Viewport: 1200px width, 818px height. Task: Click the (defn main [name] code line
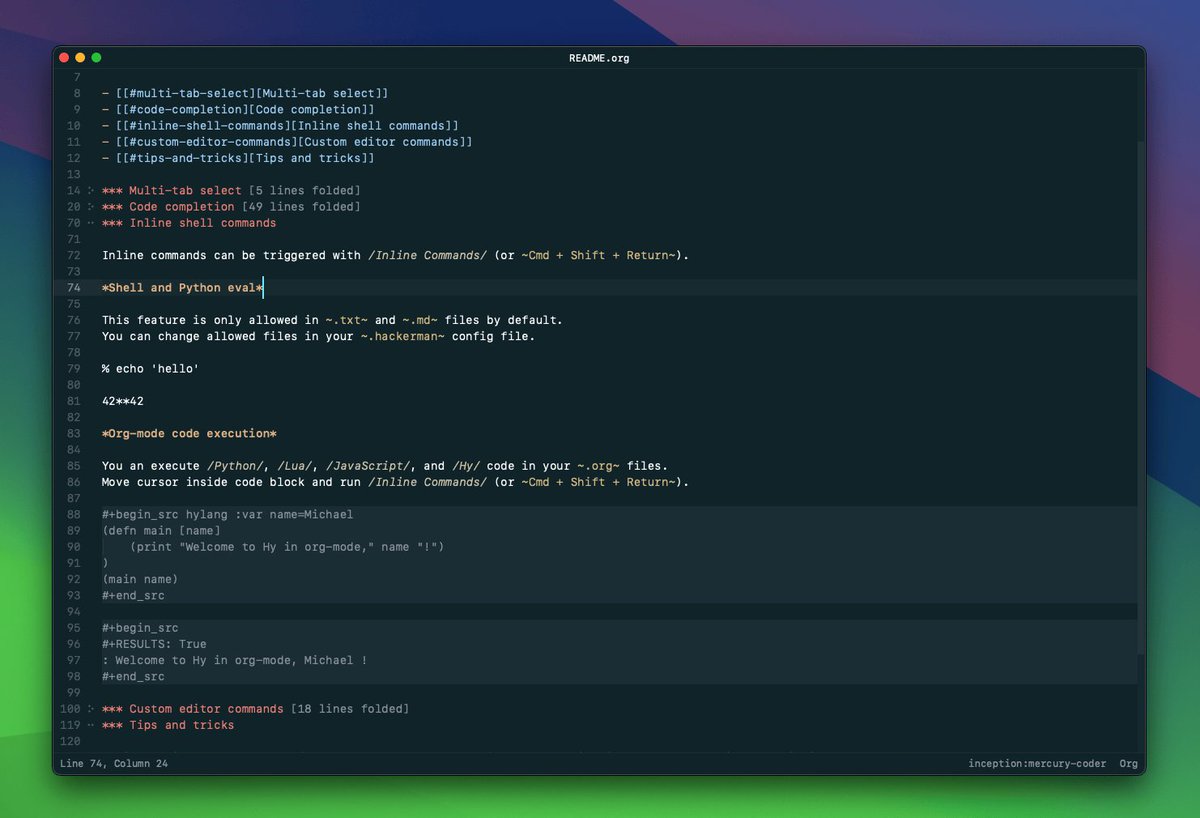pos(161,531)
